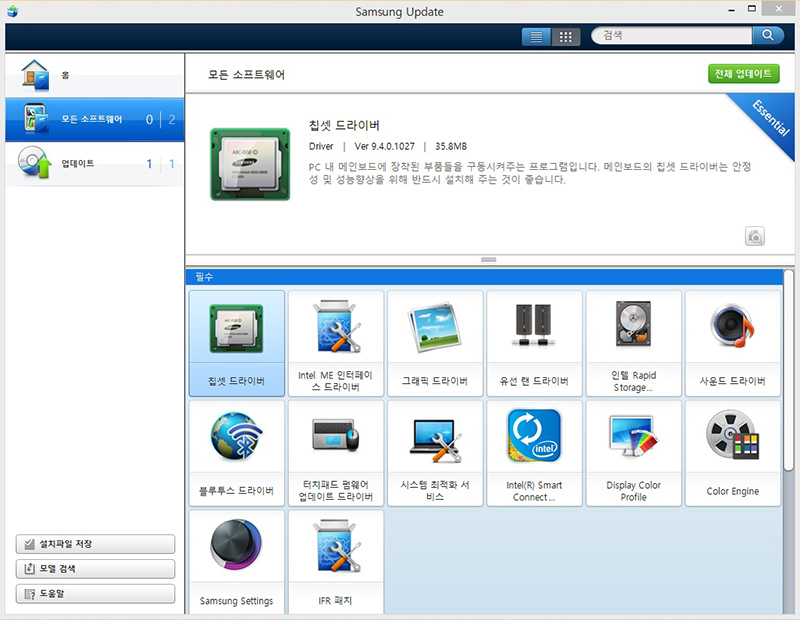The height and width of the screenshot is (620, 800).
Task: Click the 전체 업데이트 green button
Action: pyautogui.click(x=743, y=74)
